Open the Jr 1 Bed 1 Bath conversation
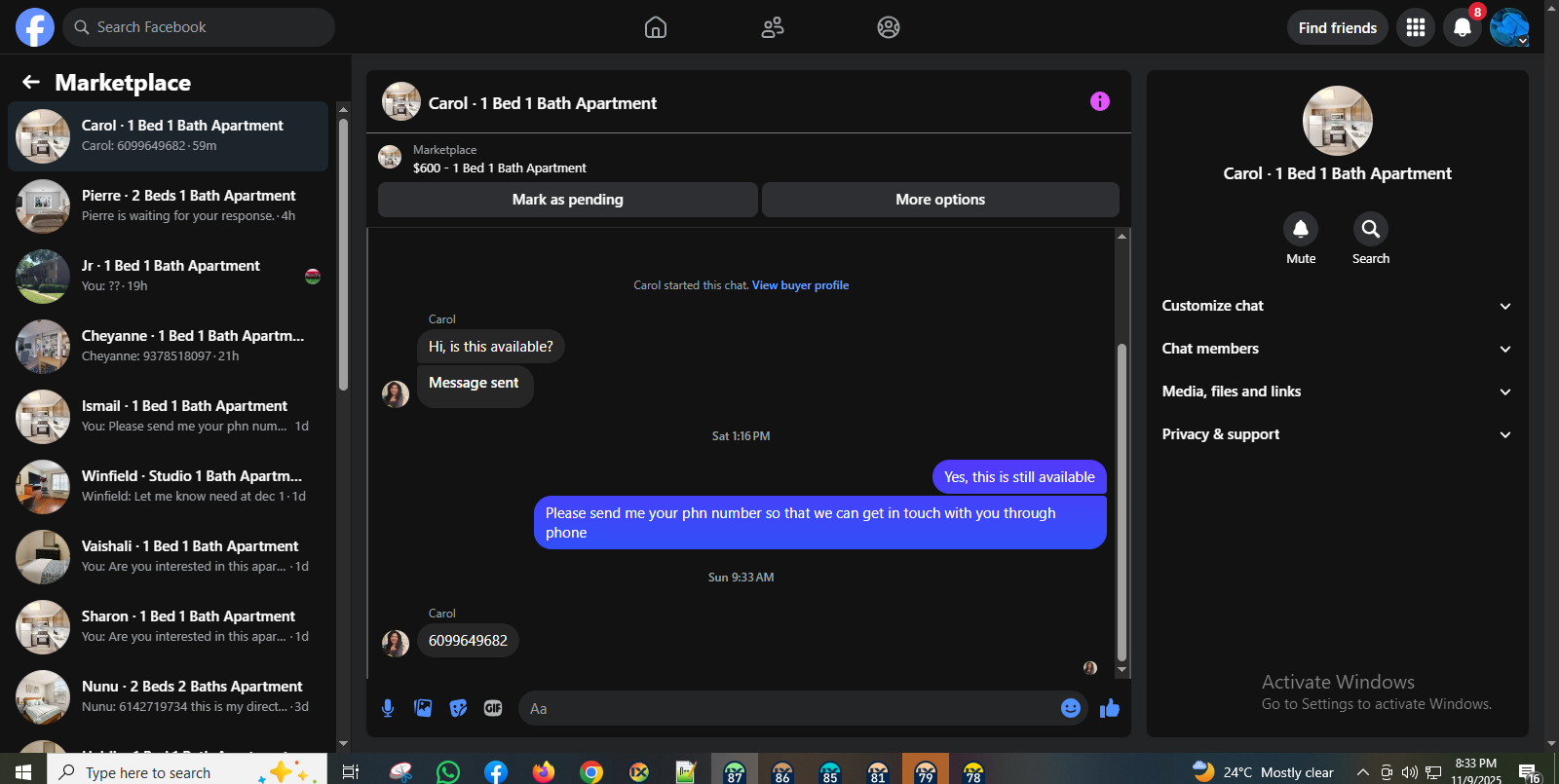Viewport: 1559px width, 784px height. click(169, 277)
